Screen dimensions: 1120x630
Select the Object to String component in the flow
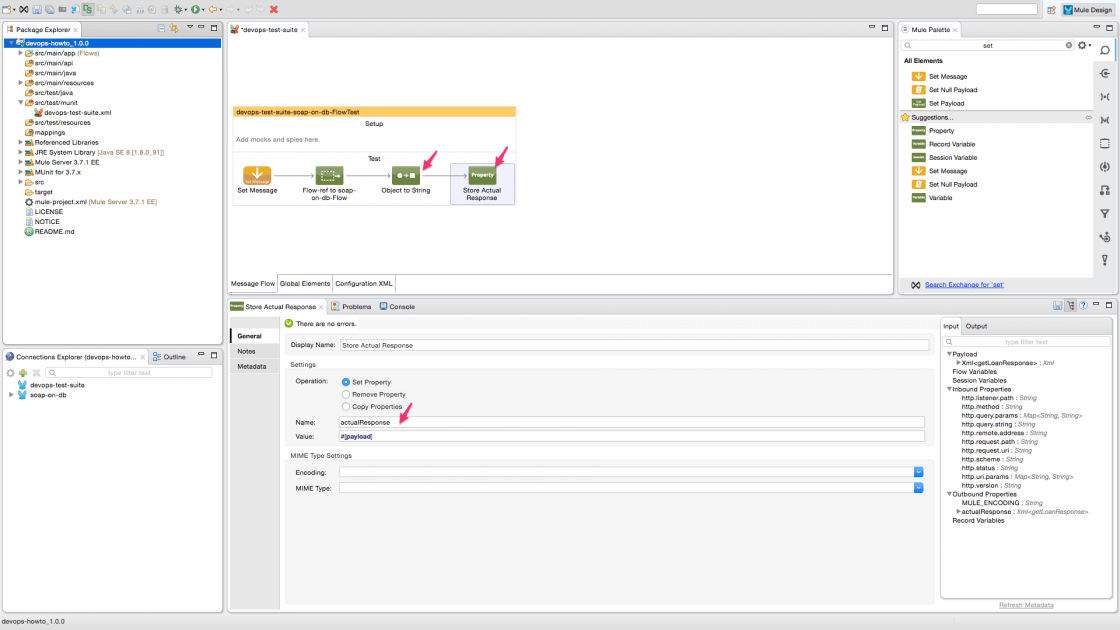[x=404, y=173]
